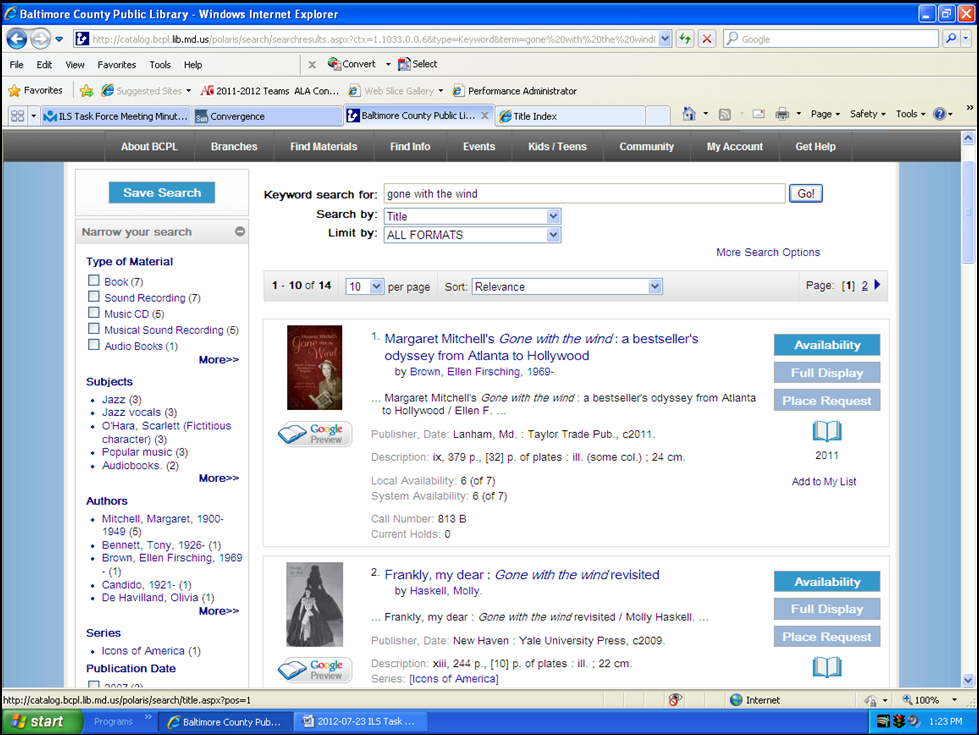Click the page scrollbar up arrow

click(x=968, y=137)
